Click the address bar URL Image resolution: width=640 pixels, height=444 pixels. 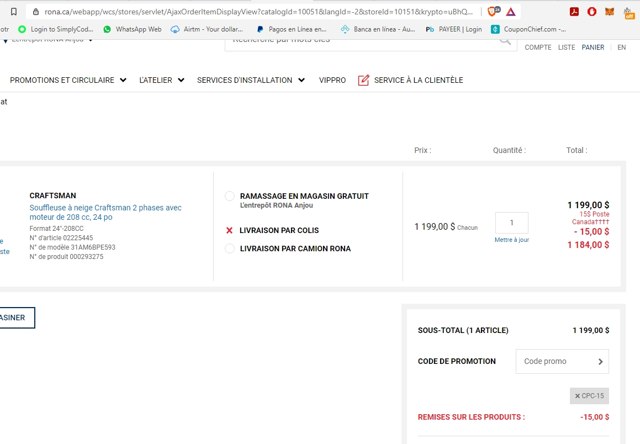(258, 12)
